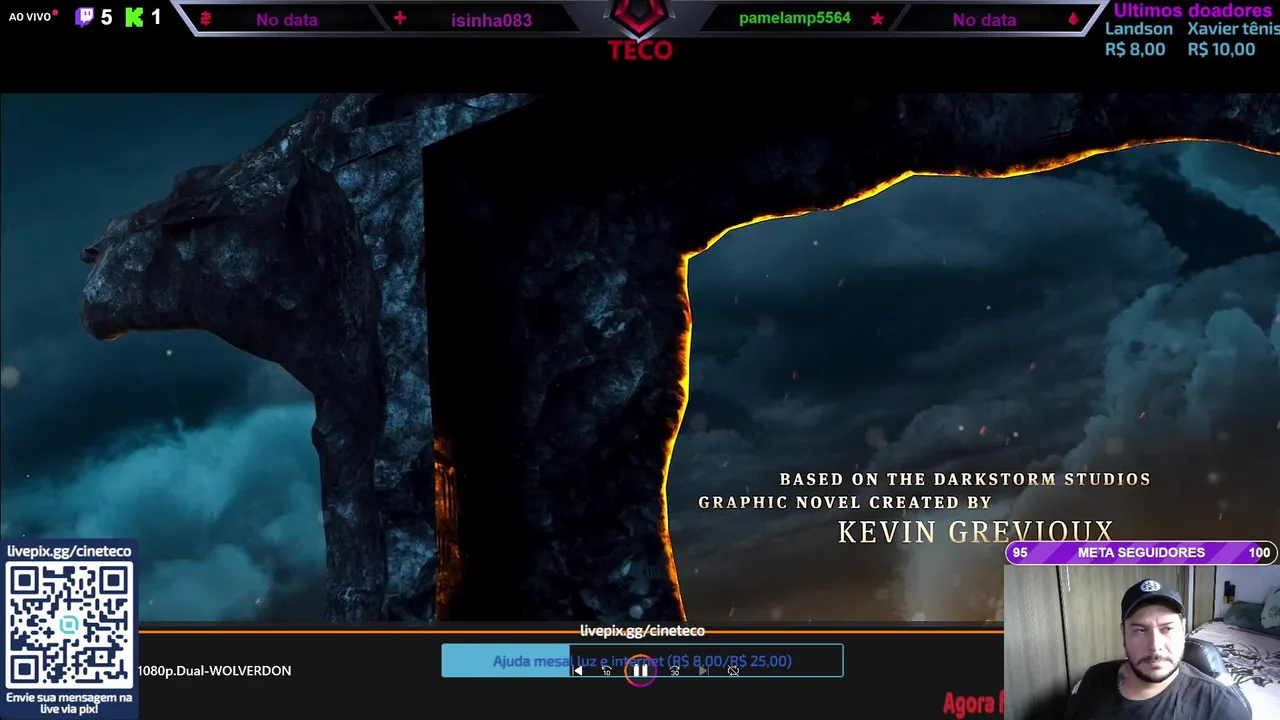The width and height of the screenshot is (1280, 720).
Task: Click the TECO channel logo
Action: tap(640, 30)
